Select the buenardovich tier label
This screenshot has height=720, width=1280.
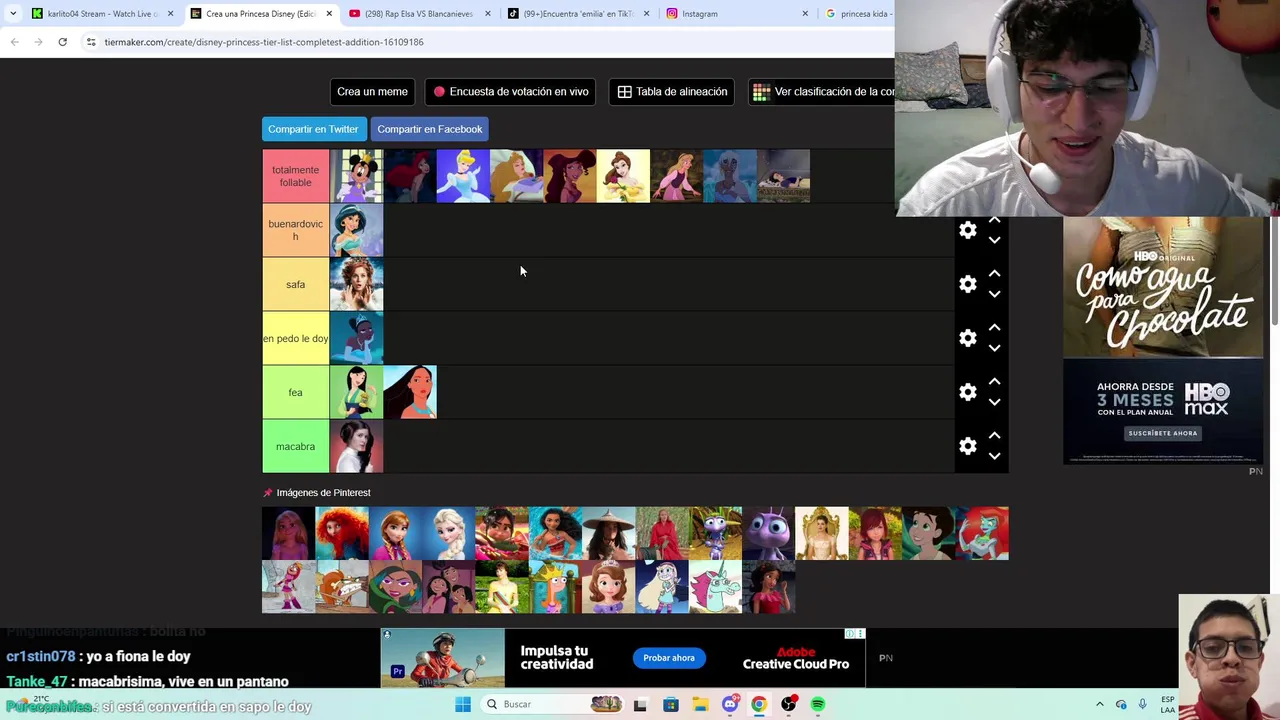click(295, 230)
